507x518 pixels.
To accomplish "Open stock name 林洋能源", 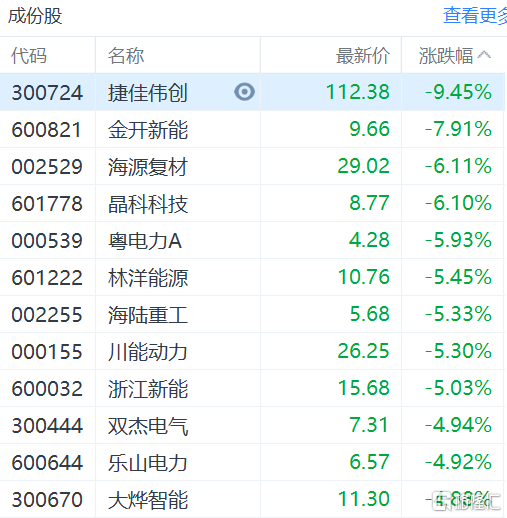I will 148,277.
